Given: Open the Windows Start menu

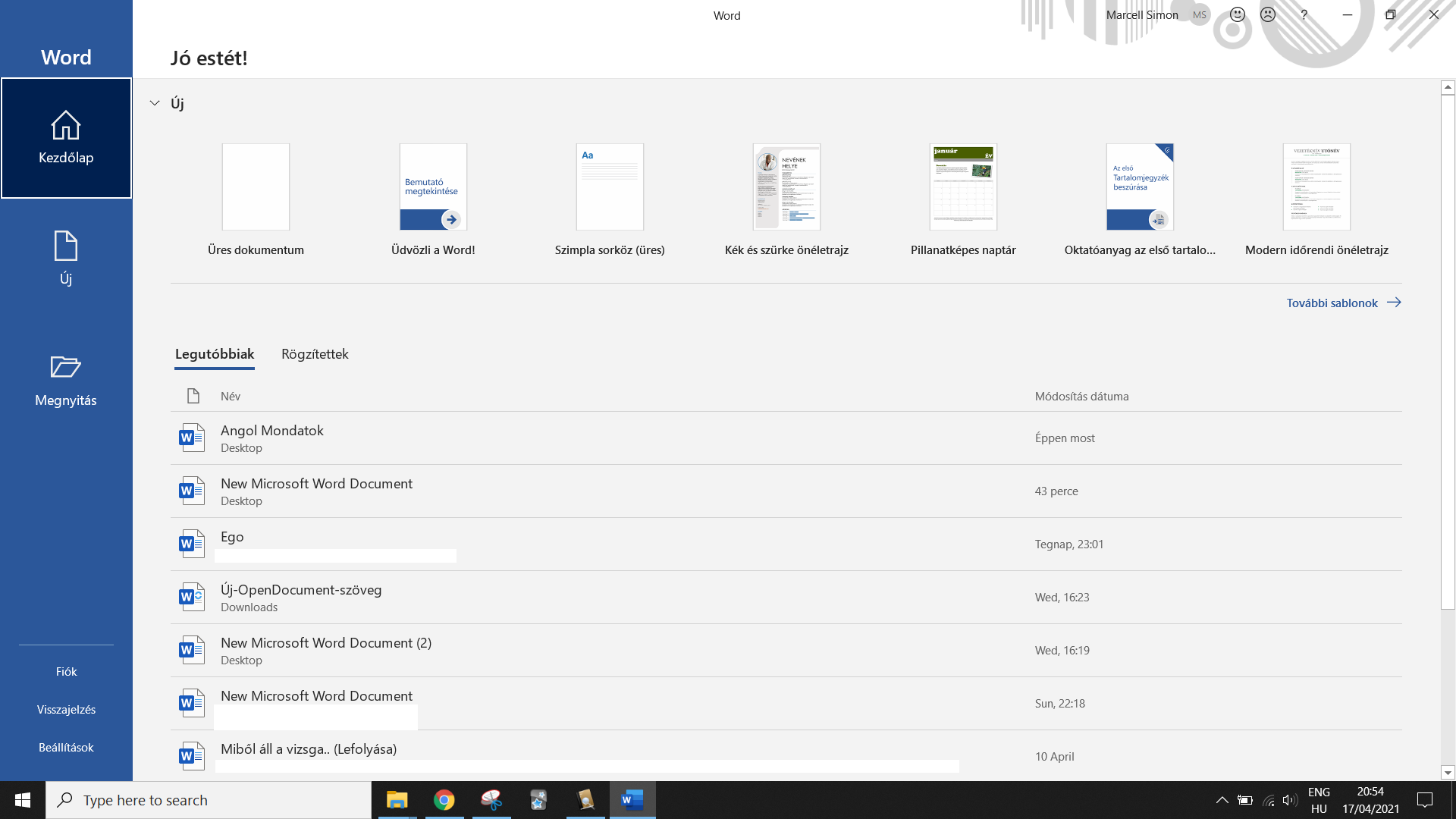Looking at the screenshot, I should (x=23, y=800).
